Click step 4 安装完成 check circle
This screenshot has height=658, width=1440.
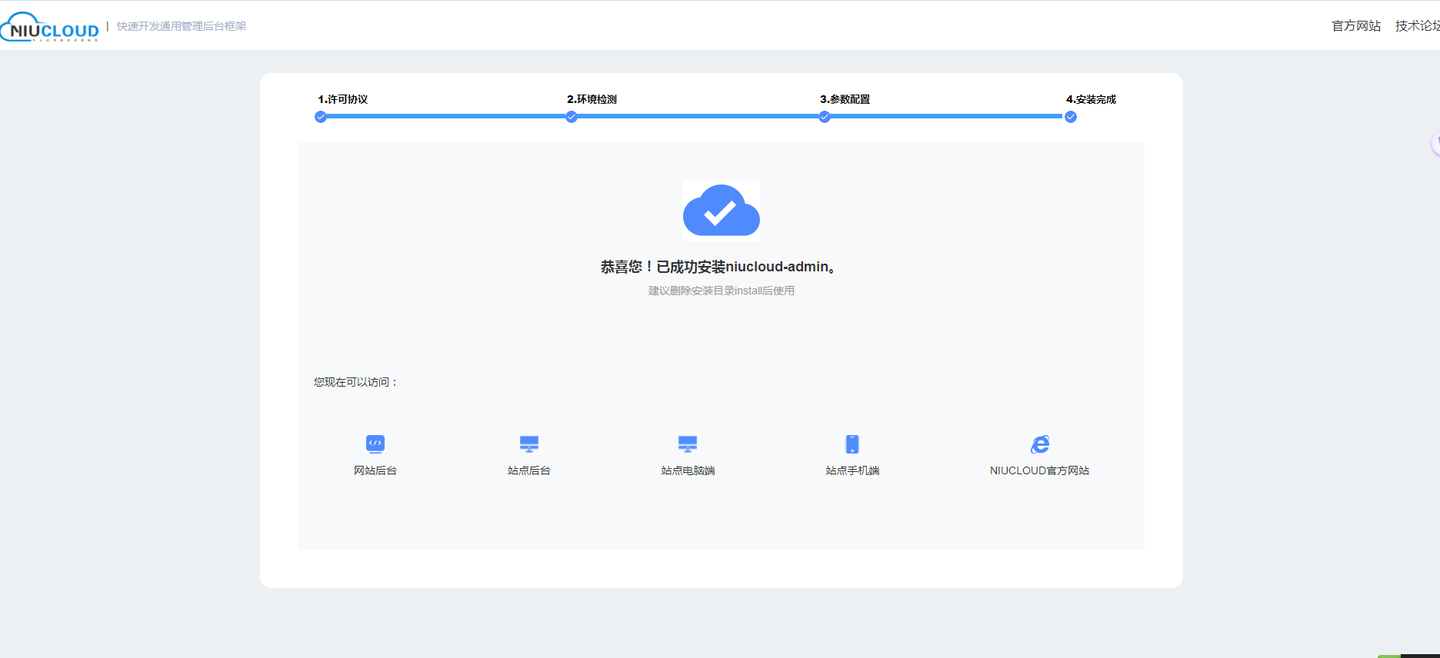(1071, 117)
